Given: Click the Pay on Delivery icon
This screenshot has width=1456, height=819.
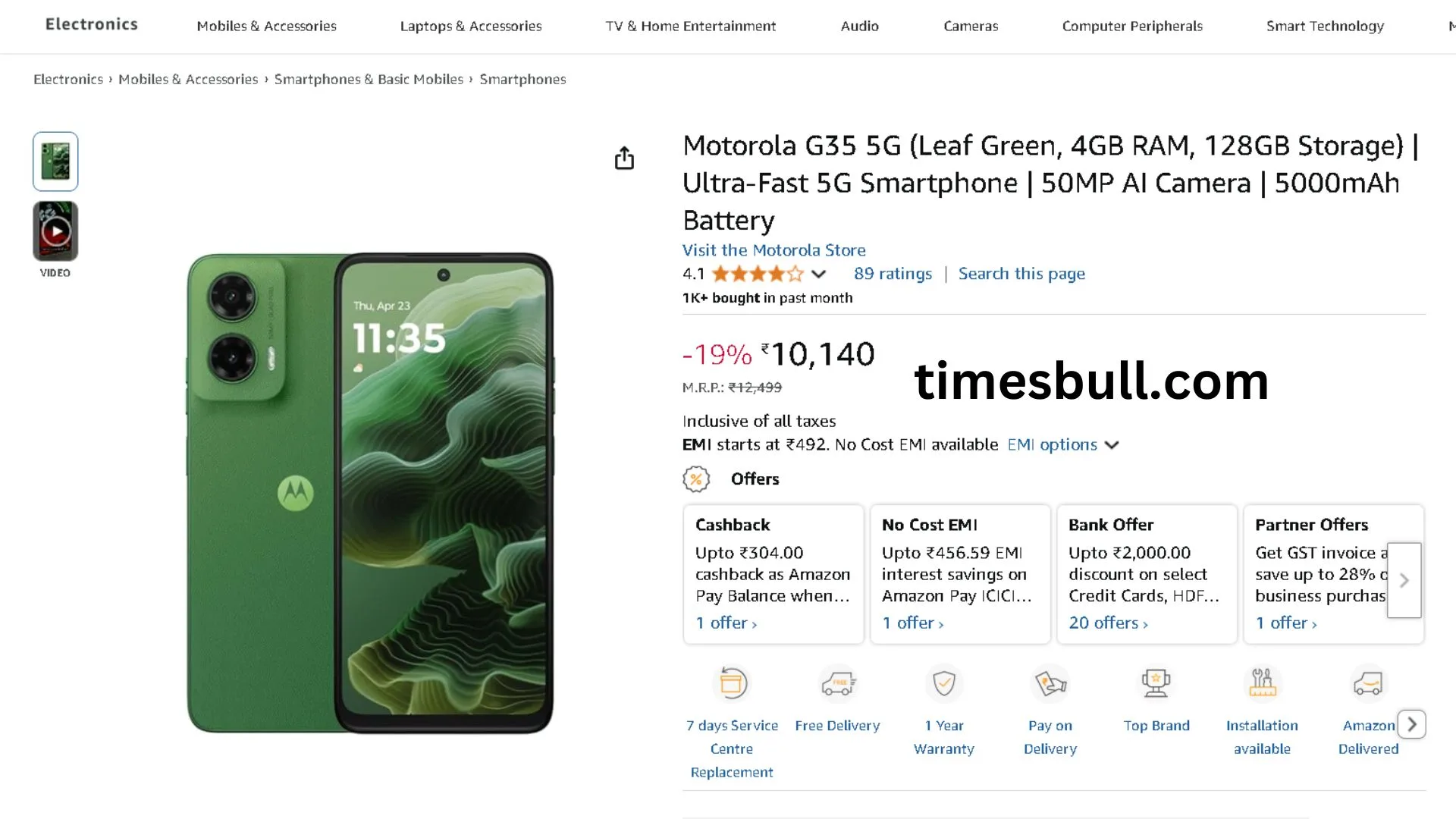Looking at the screenshot, I should point(1050,683).
